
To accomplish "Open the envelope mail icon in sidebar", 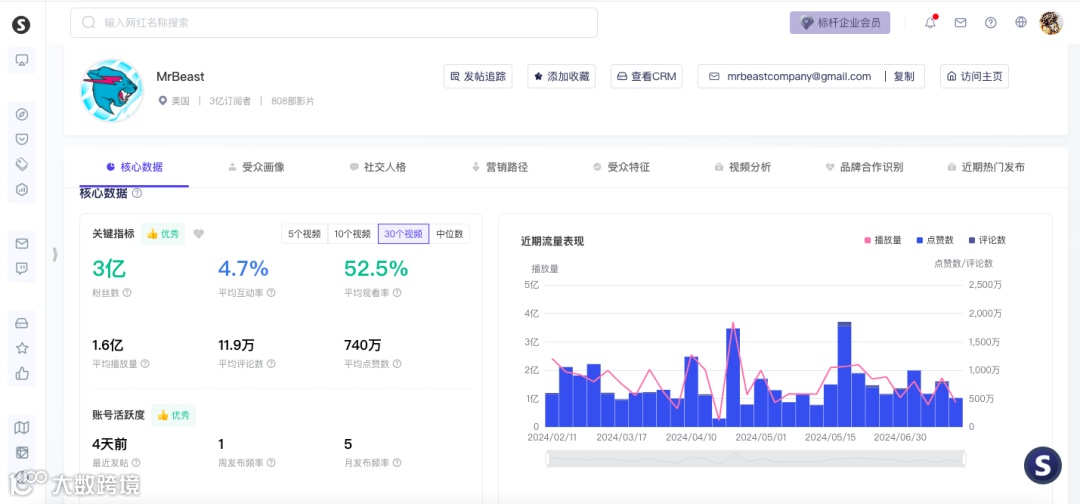I will click(x=21, y=244).
